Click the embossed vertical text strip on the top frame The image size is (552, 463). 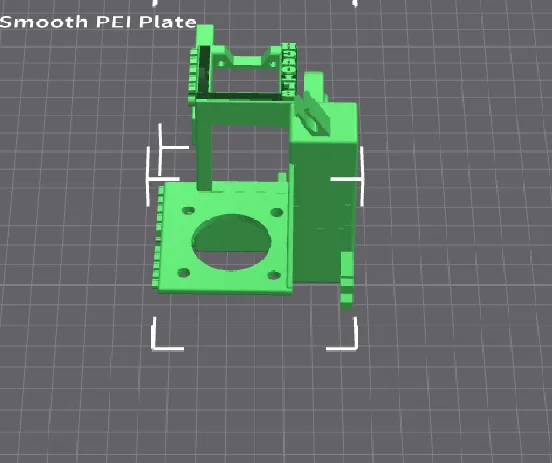[x=289, y=70]
